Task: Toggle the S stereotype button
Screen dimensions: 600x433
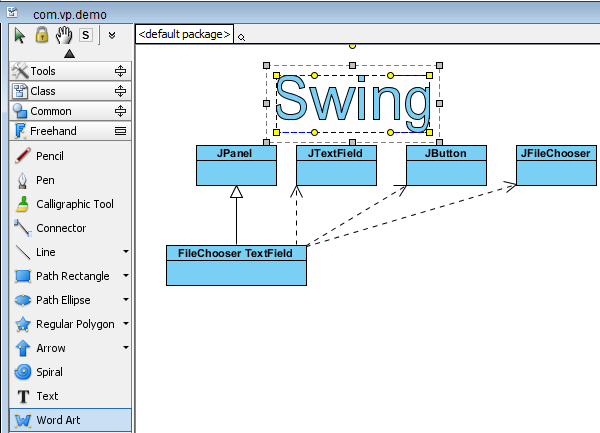Action: pyautogui.click(x=86, y=35)
